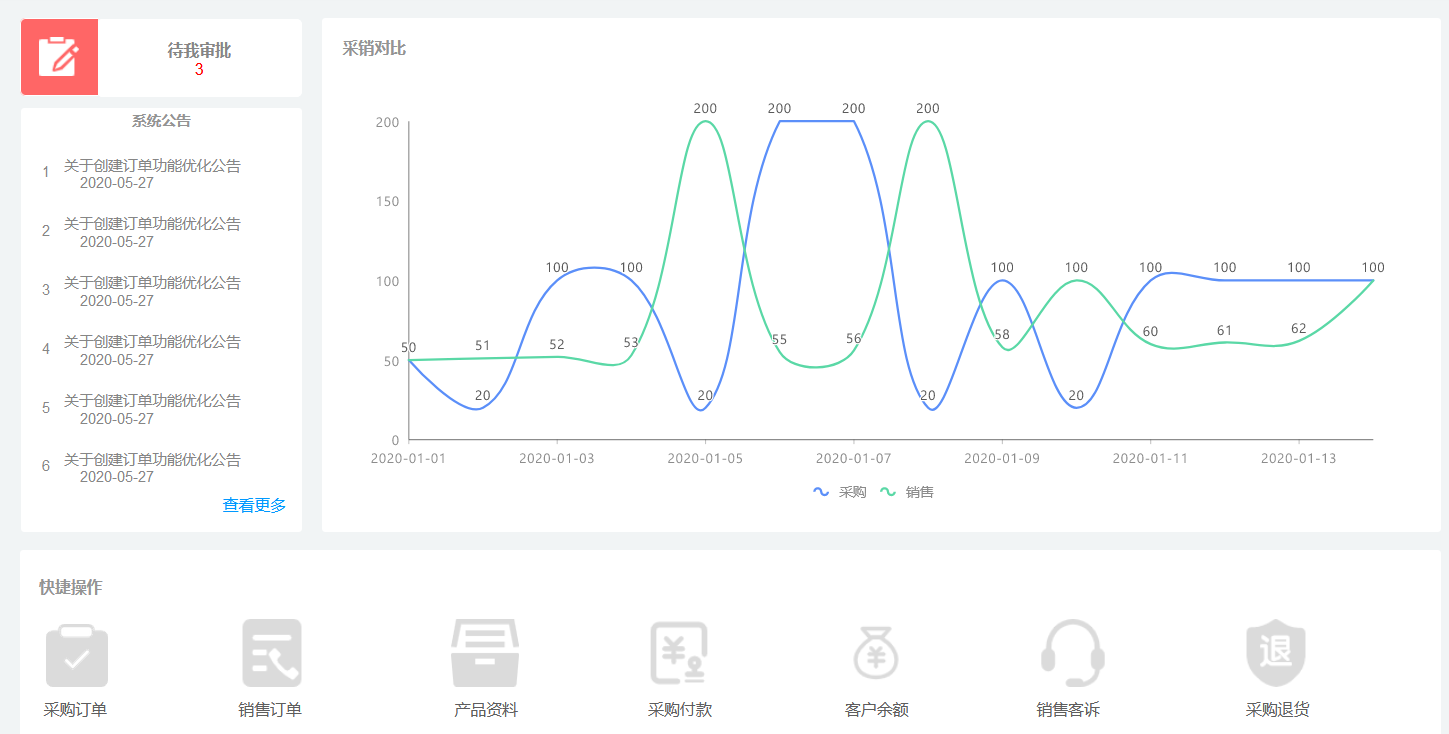Viewport: 1449px width, 734px height.
Task: Click the 系统公告 panel heading
Action: pos(161,121)
